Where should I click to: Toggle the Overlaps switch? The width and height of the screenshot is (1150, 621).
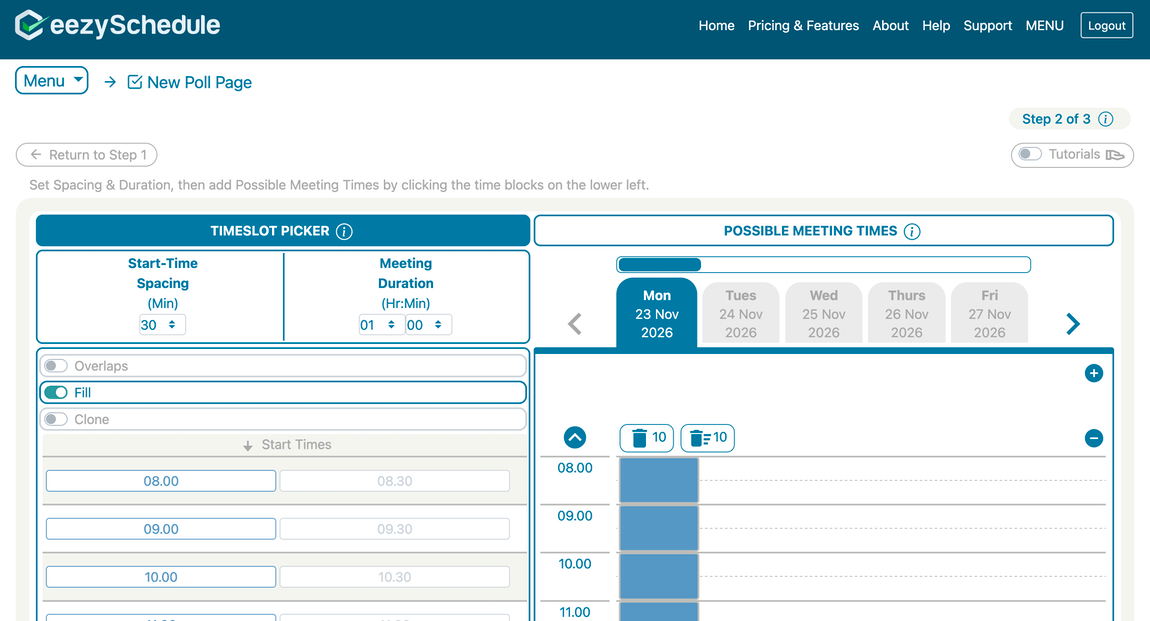[56, 366]
